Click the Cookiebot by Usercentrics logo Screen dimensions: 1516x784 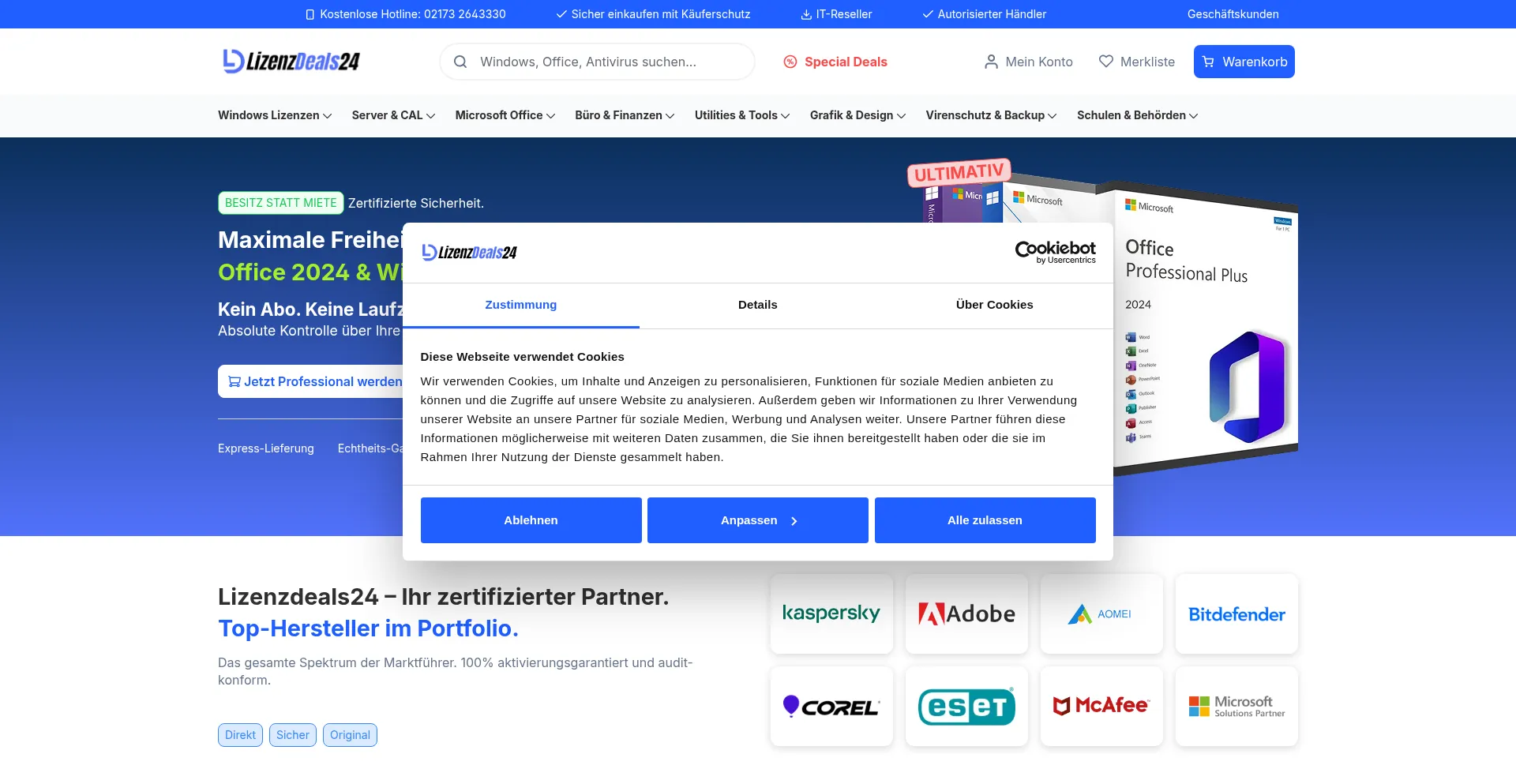click(1055, 253)
